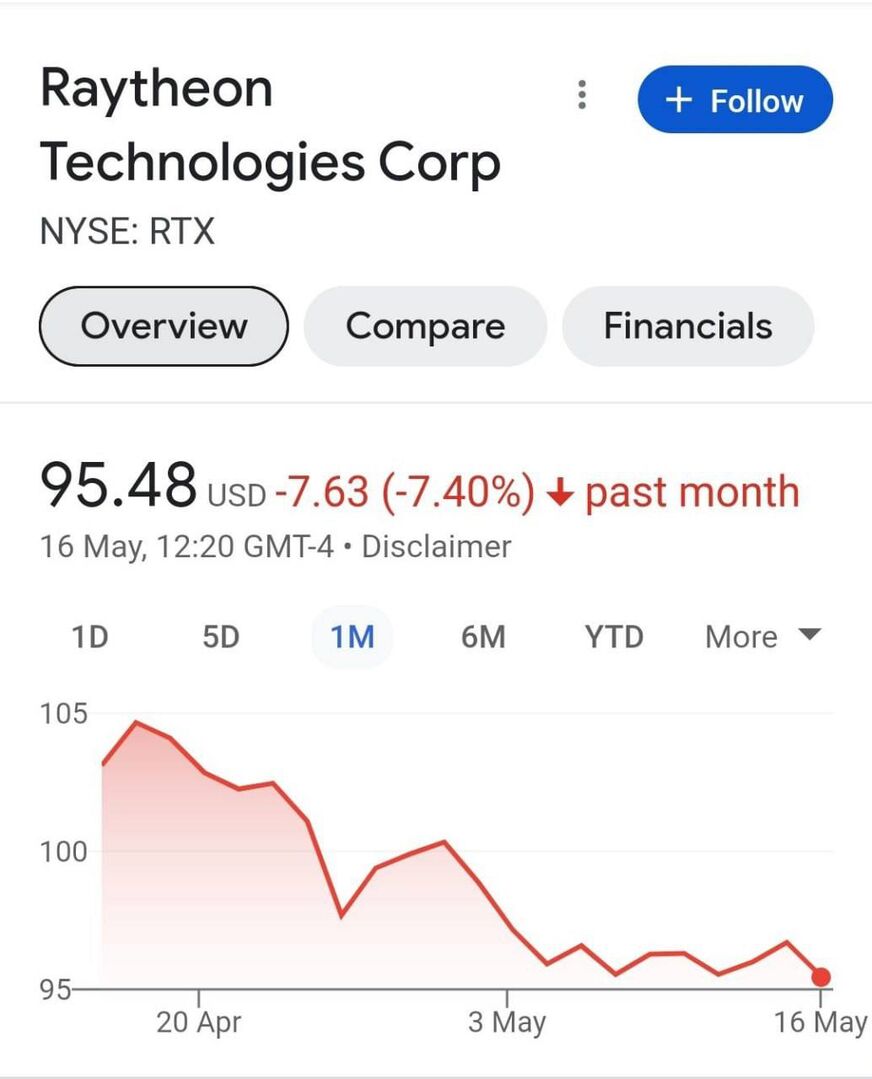Select the 1M time range

352,637
